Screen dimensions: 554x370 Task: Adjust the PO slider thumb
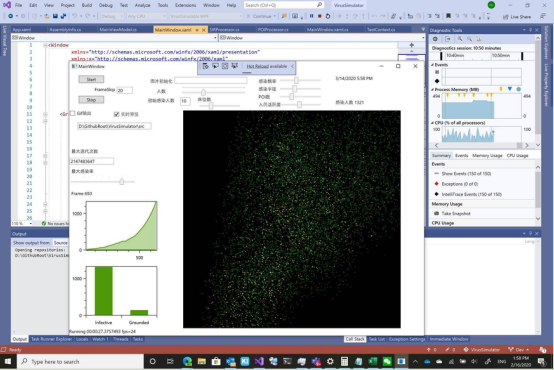291,96
